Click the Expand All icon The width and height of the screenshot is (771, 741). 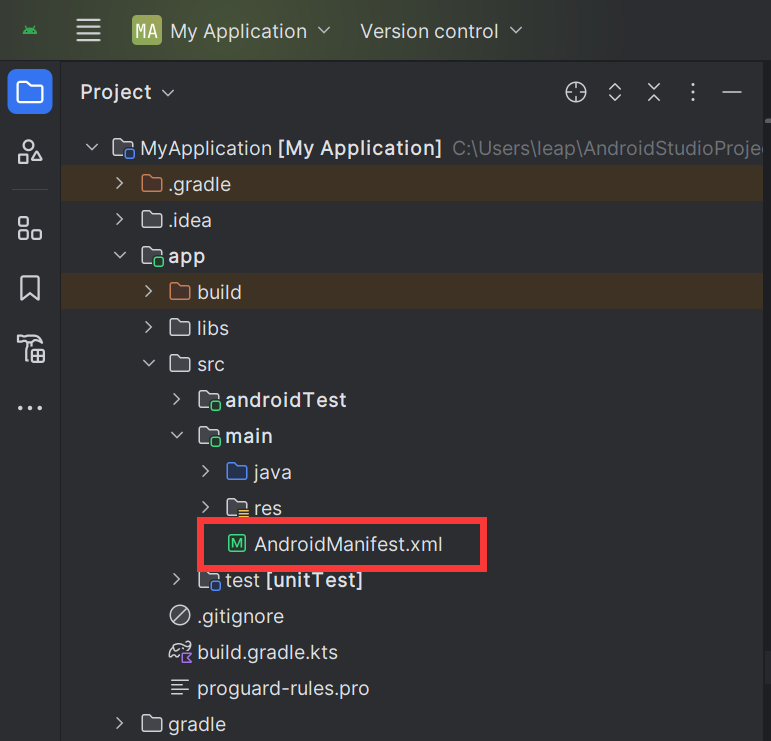point(615,92)
